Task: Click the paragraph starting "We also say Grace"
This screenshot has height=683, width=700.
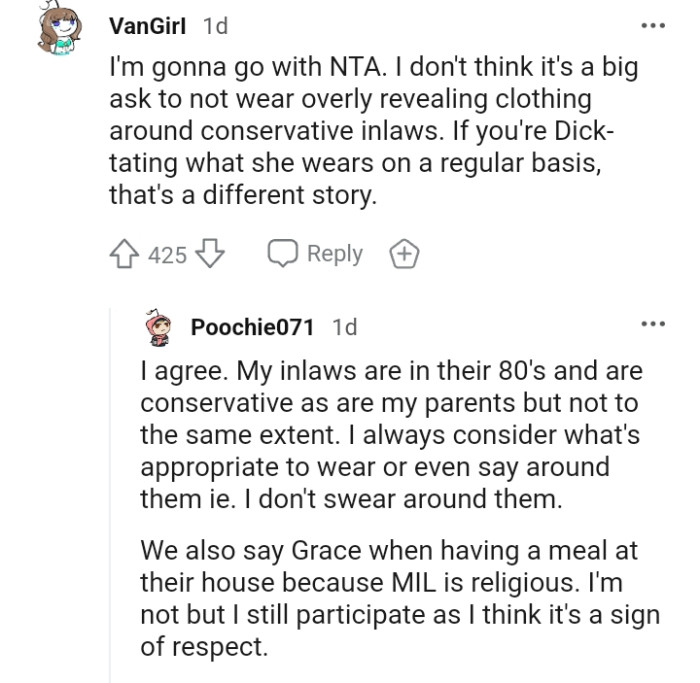Action: pyautogui.click(x=400, y=598)
